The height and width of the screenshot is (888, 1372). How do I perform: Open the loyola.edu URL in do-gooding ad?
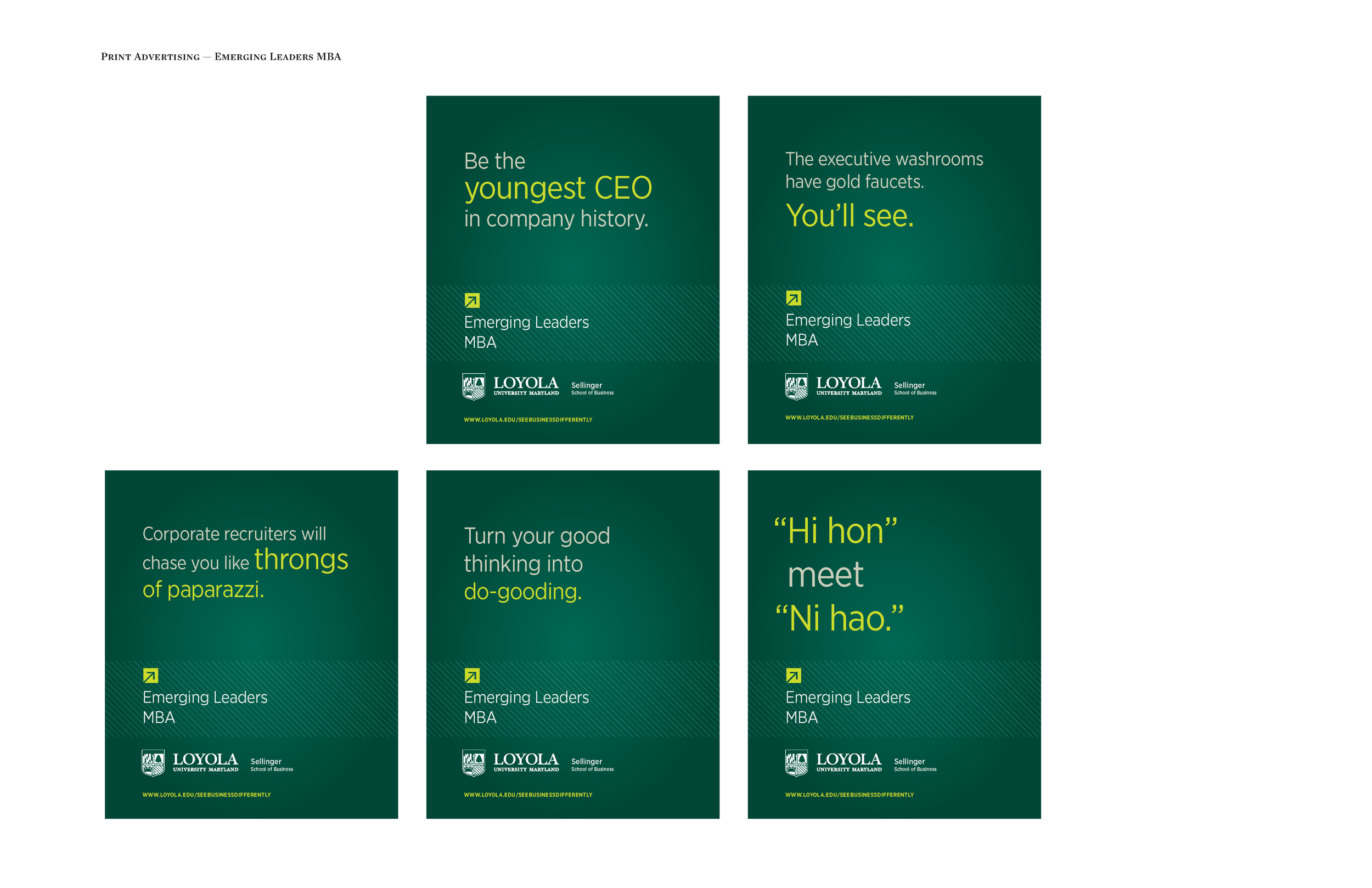528,795
